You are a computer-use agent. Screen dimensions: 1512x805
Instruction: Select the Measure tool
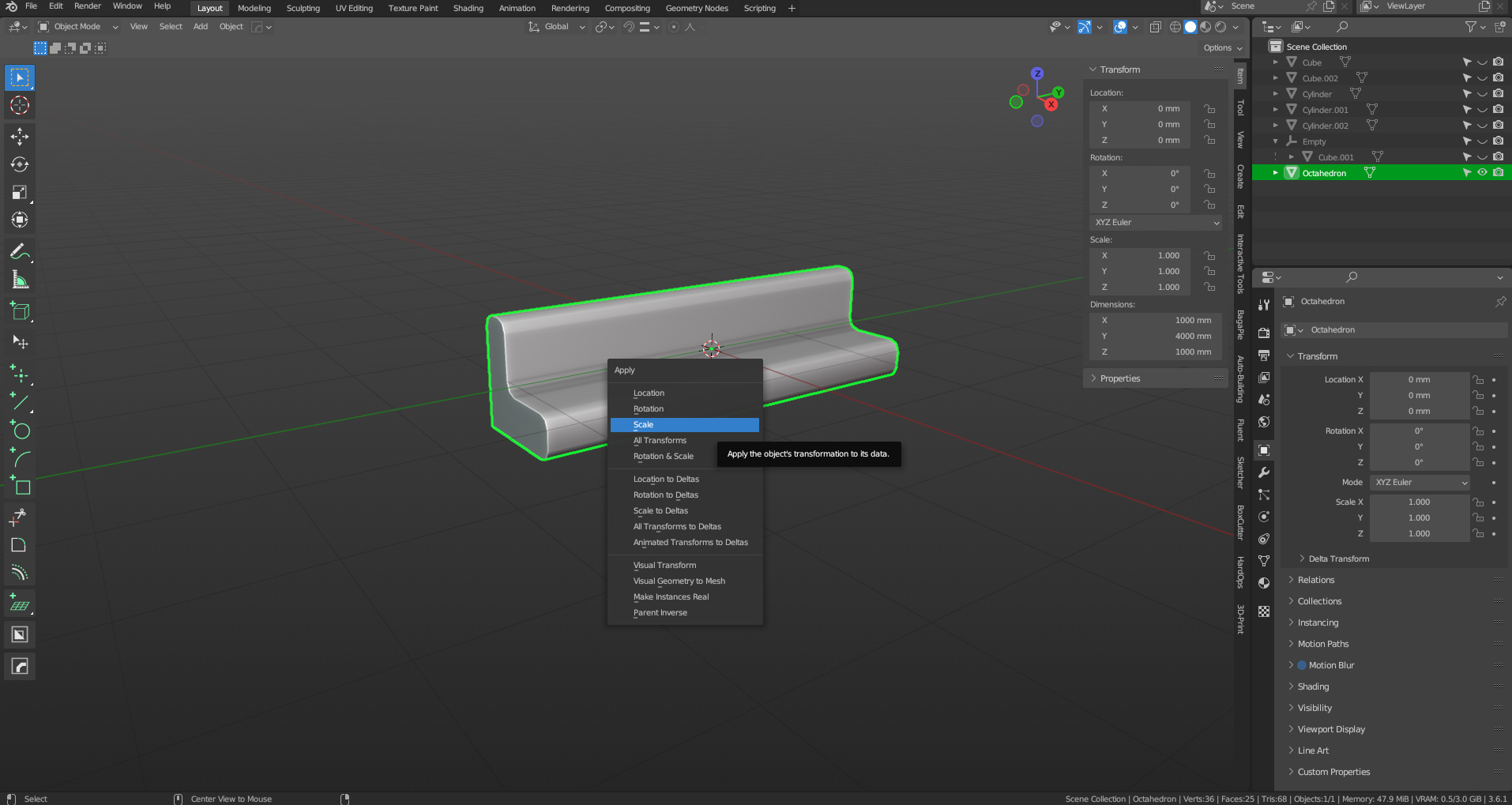[20, 280]
